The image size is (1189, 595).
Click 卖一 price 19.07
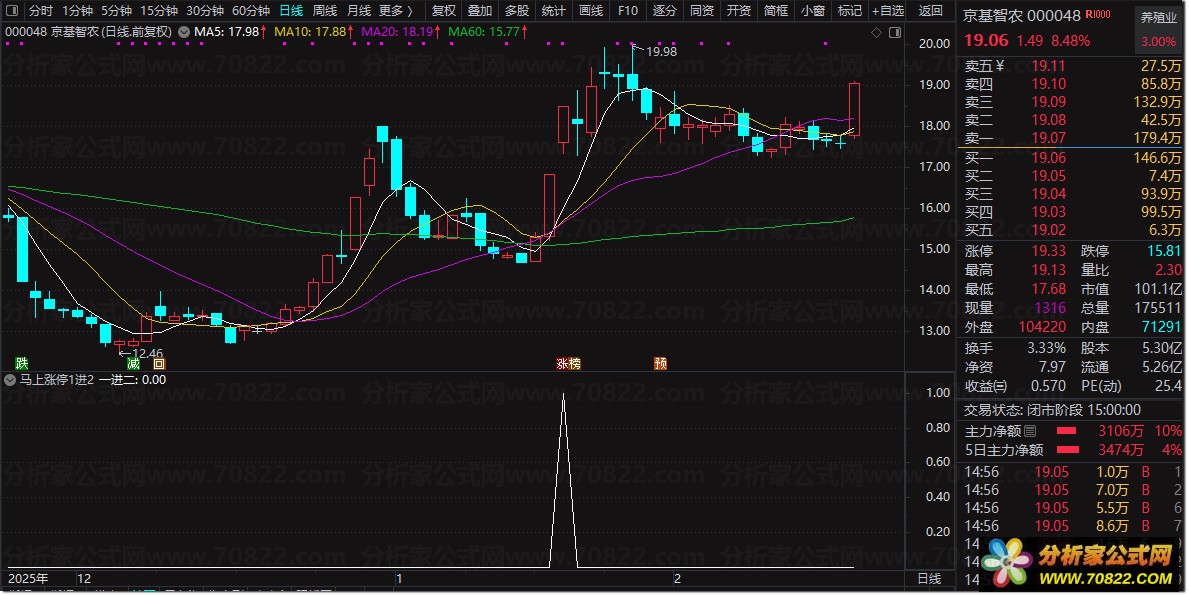[x=1048, y=138]
